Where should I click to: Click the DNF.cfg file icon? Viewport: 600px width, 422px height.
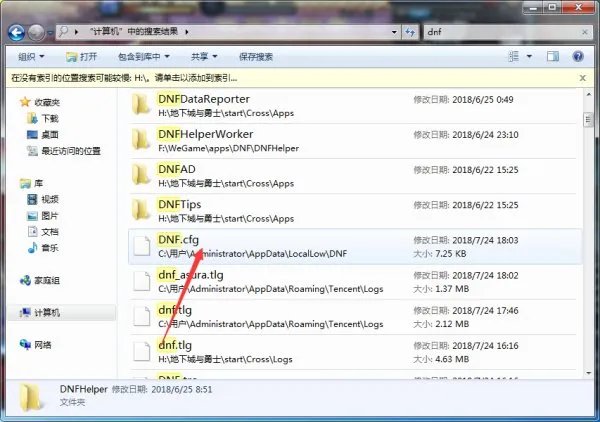tap(142, 246)
